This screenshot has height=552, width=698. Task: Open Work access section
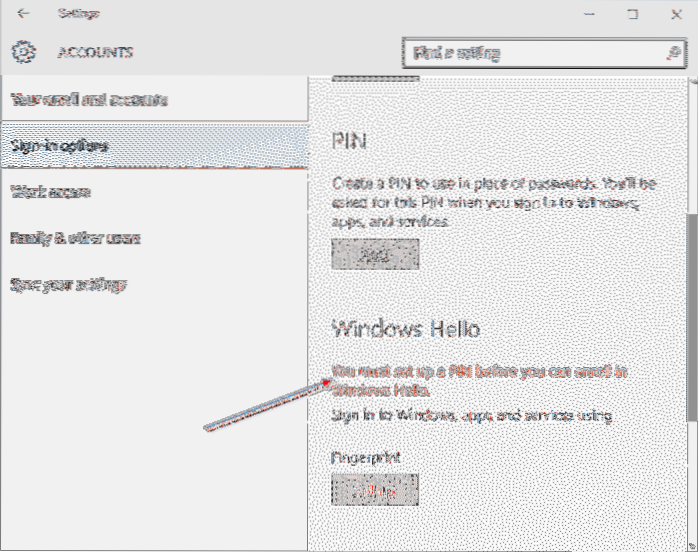click(154, 192)
